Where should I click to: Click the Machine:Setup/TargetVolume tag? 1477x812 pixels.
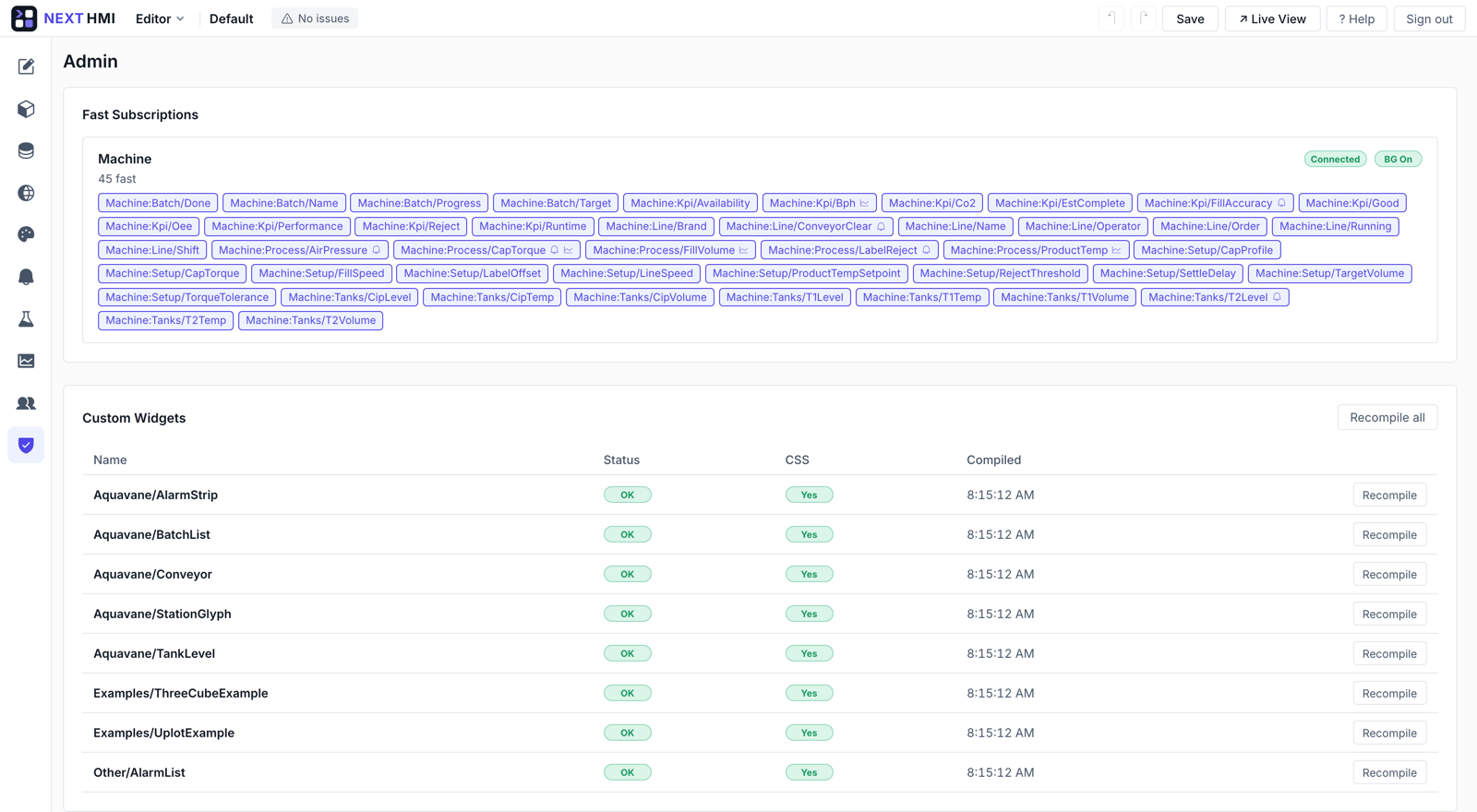click(x=1329, y=273)
